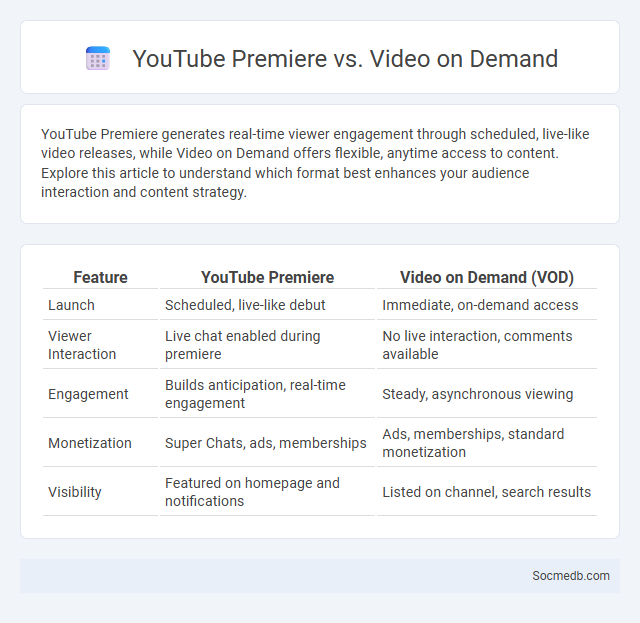The width and height of the screenshot is (640, 623).
Task: Click the 'Steady, asynchronous viewing' cell
Action: pyautogui.click(x=487, y=394)
